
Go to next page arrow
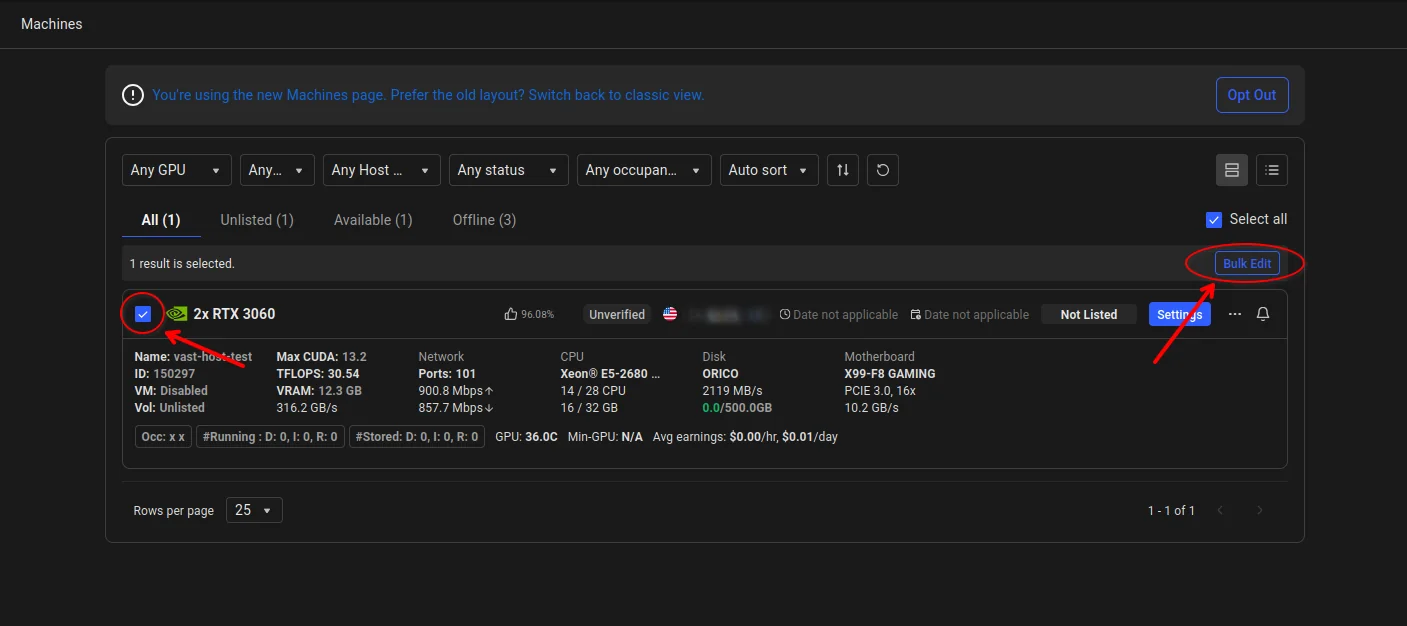(x=1260, y=510)
